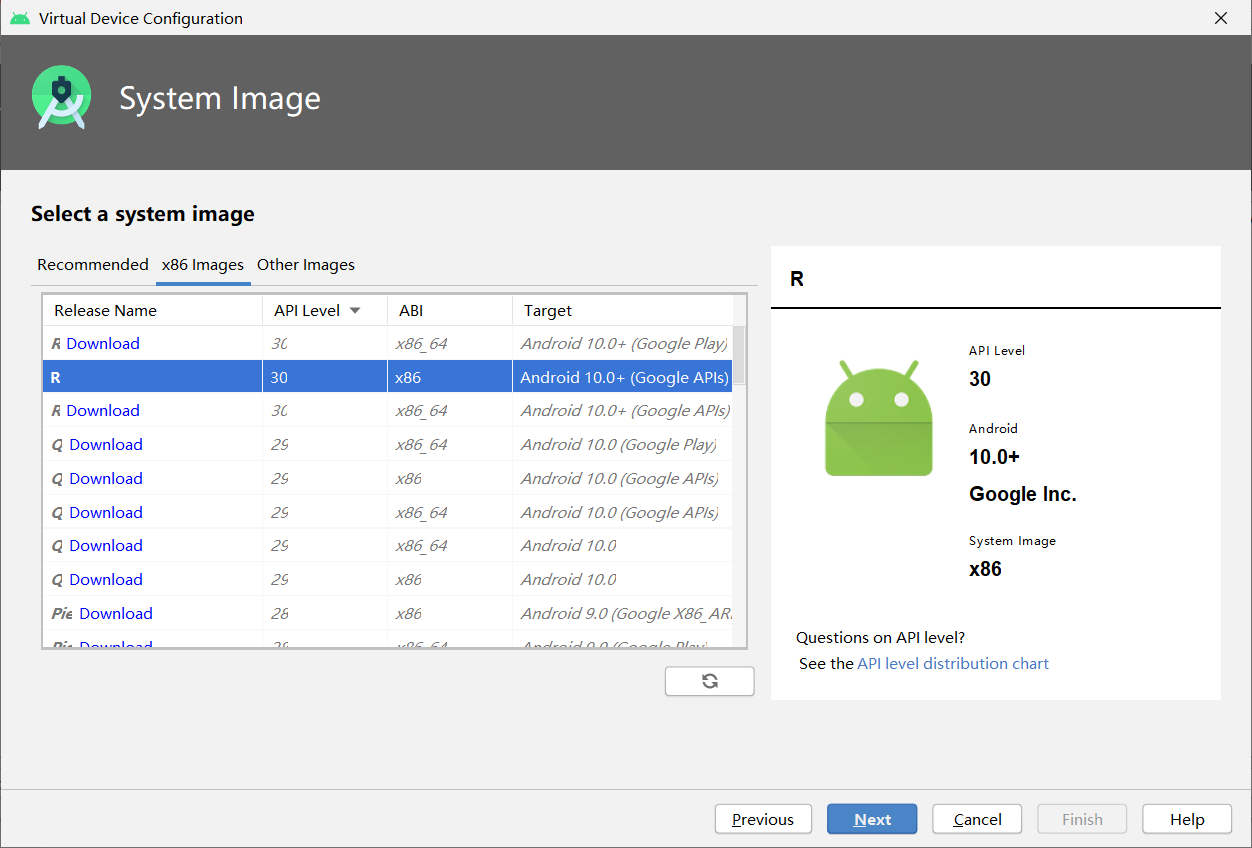Screen dimensions: 1252x848
Task: Open the Other Images tab
Action: coord(306,265)
